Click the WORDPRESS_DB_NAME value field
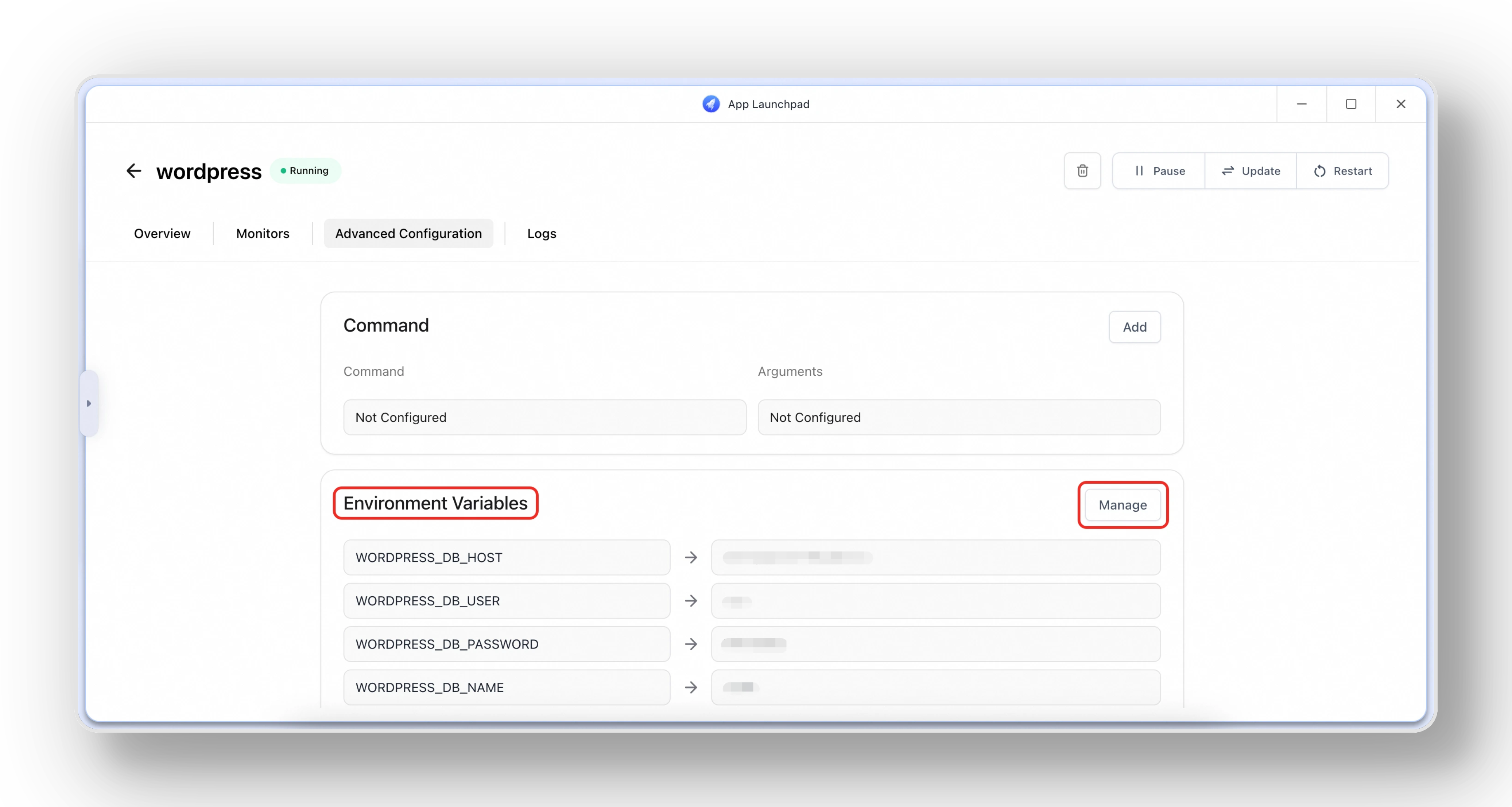Image resolution: width=1512 pixels, height=807 pixels. (935, 687)
